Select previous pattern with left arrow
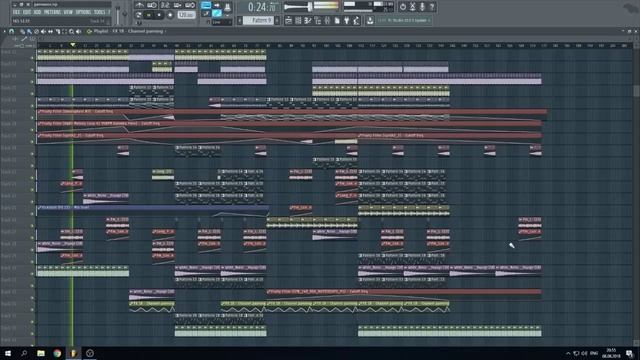The image size is (640, 360). coord(240,20)
